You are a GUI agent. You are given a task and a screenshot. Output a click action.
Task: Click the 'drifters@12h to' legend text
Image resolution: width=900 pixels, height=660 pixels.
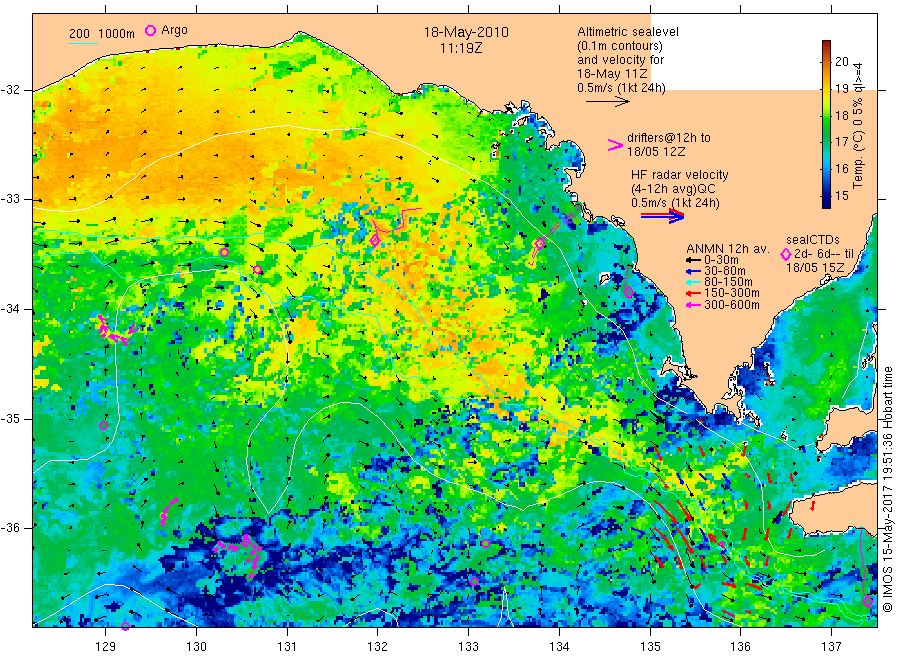coord(669,138)
